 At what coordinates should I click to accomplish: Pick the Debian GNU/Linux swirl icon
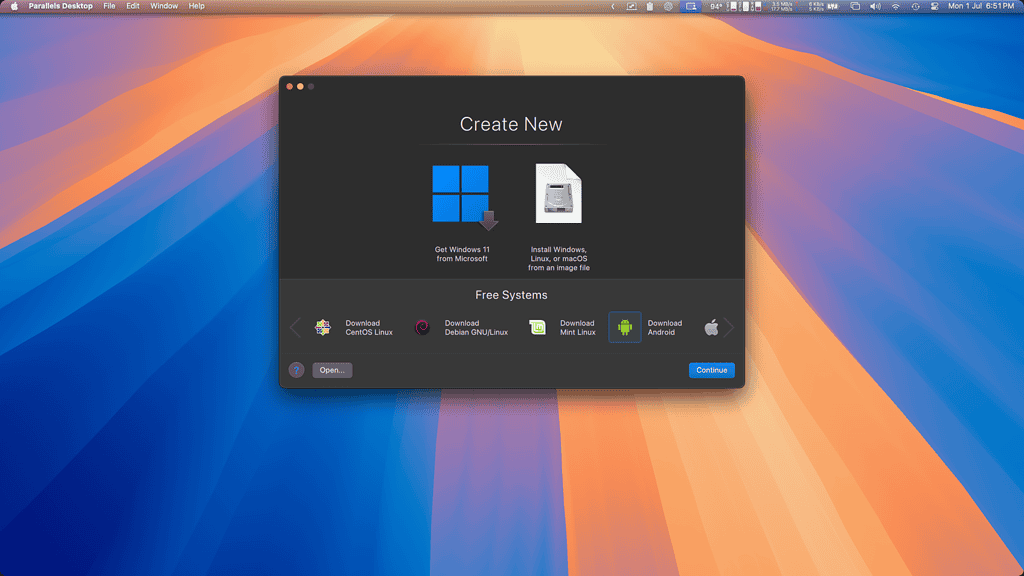pyautogui.click(x=422, y=327)
